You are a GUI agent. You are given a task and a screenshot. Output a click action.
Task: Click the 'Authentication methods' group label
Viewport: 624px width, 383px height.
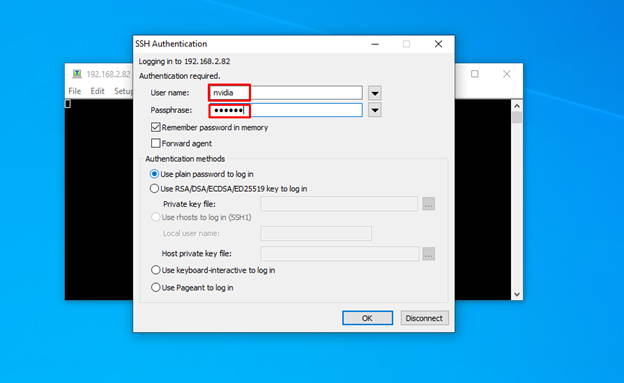pos(185,159)
